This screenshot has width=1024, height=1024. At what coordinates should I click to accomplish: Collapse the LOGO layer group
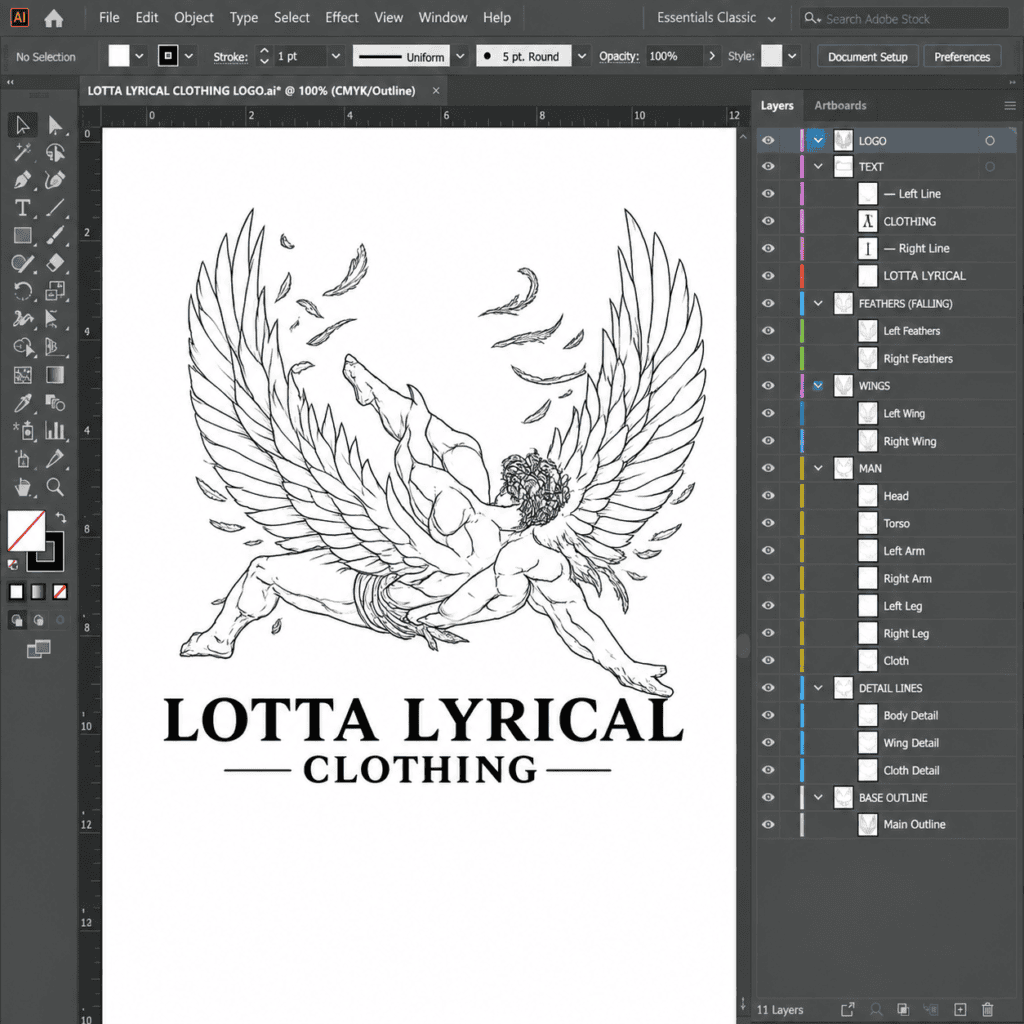(818, 140)
